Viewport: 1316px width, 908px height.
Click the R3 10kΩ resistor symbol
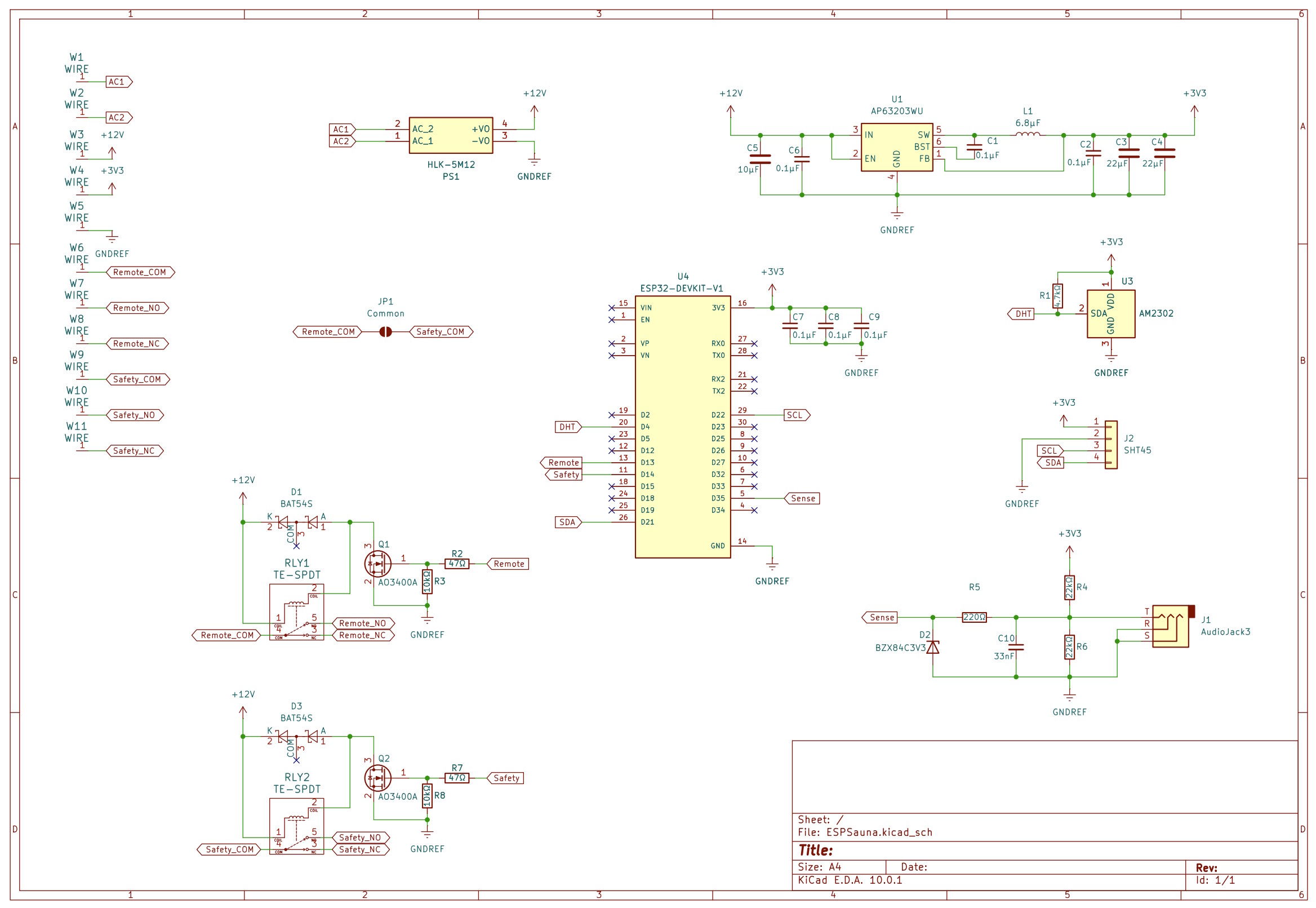click(x=427, y=582)
